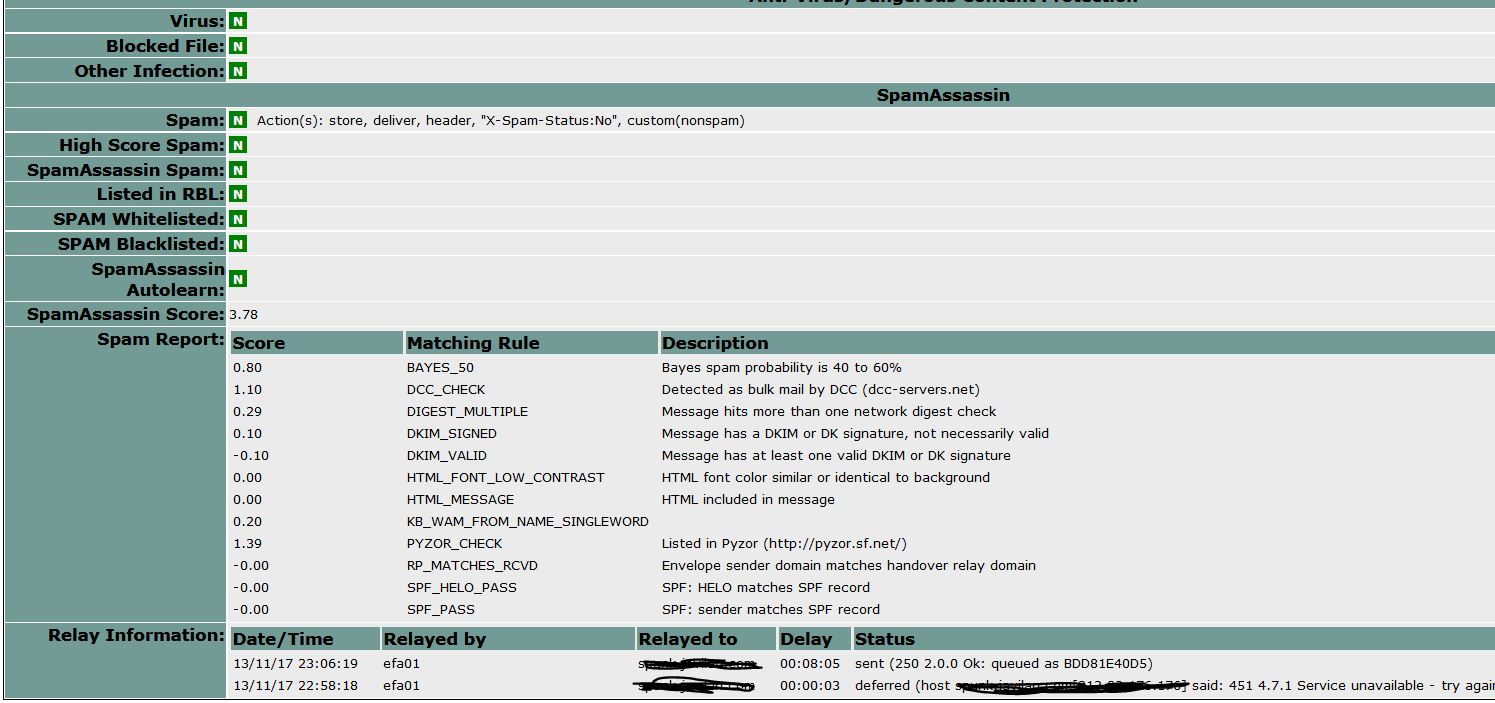Click the N icon for SPAM Blacklisted
1495x703 pixels.
click(237, 244)
